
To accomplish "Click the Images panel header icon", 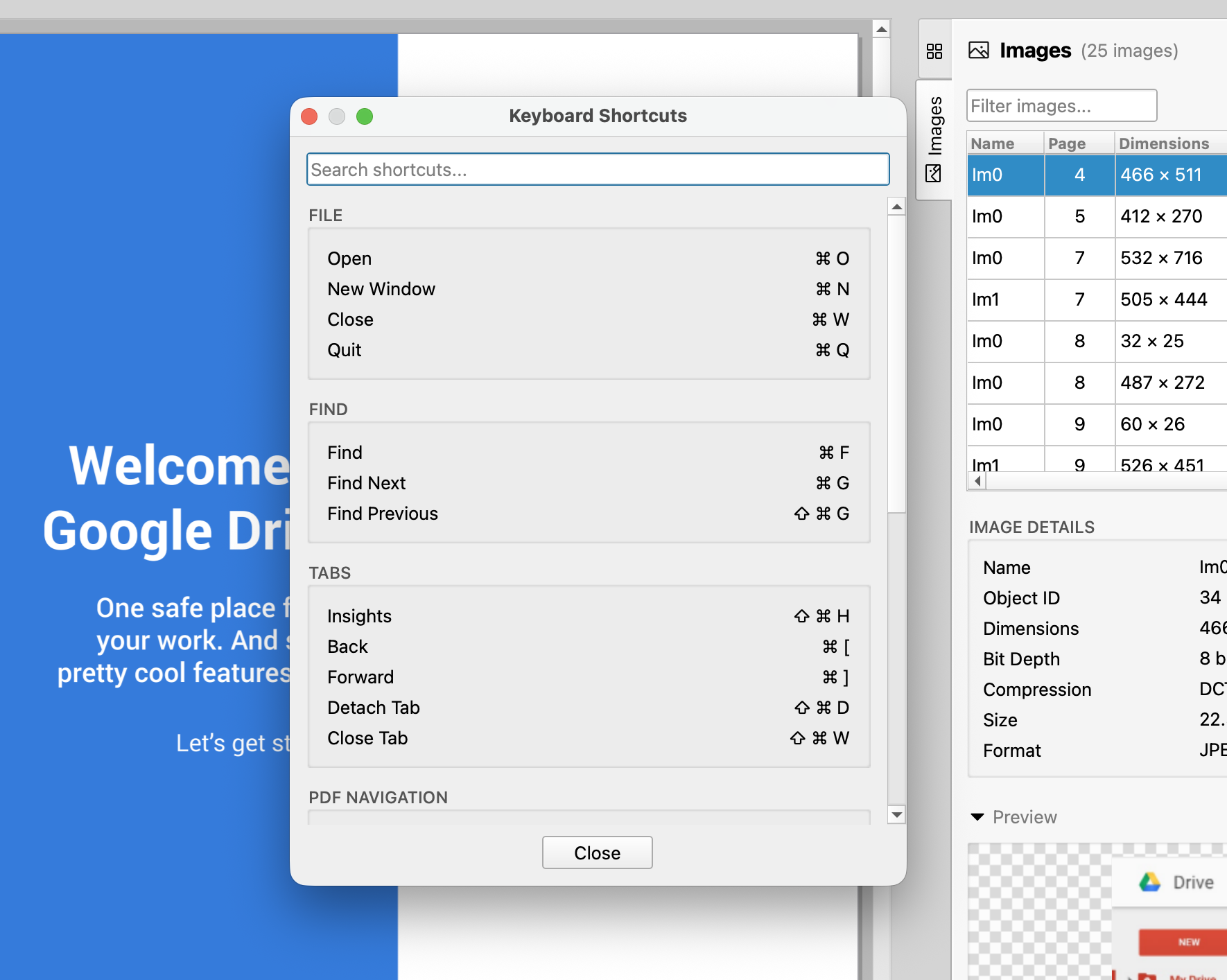I will 979,51.
